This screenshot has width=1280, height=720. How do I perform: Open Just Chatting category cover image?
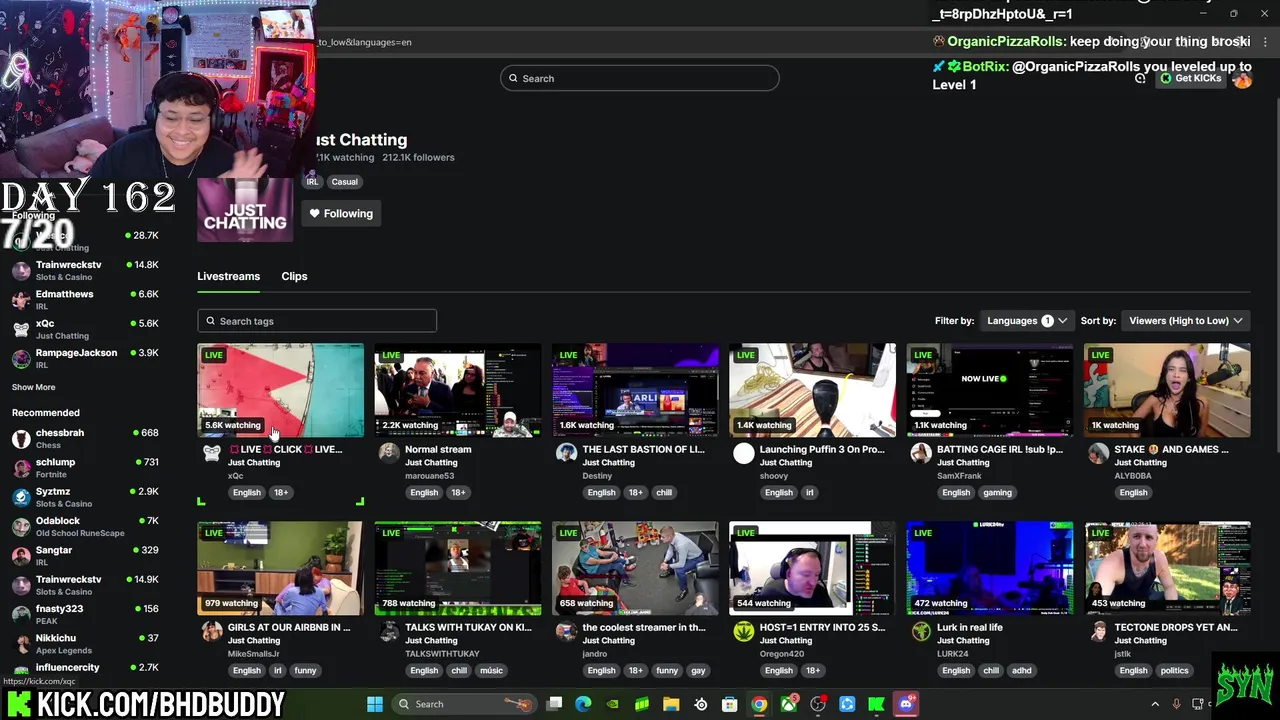point(245,210)
